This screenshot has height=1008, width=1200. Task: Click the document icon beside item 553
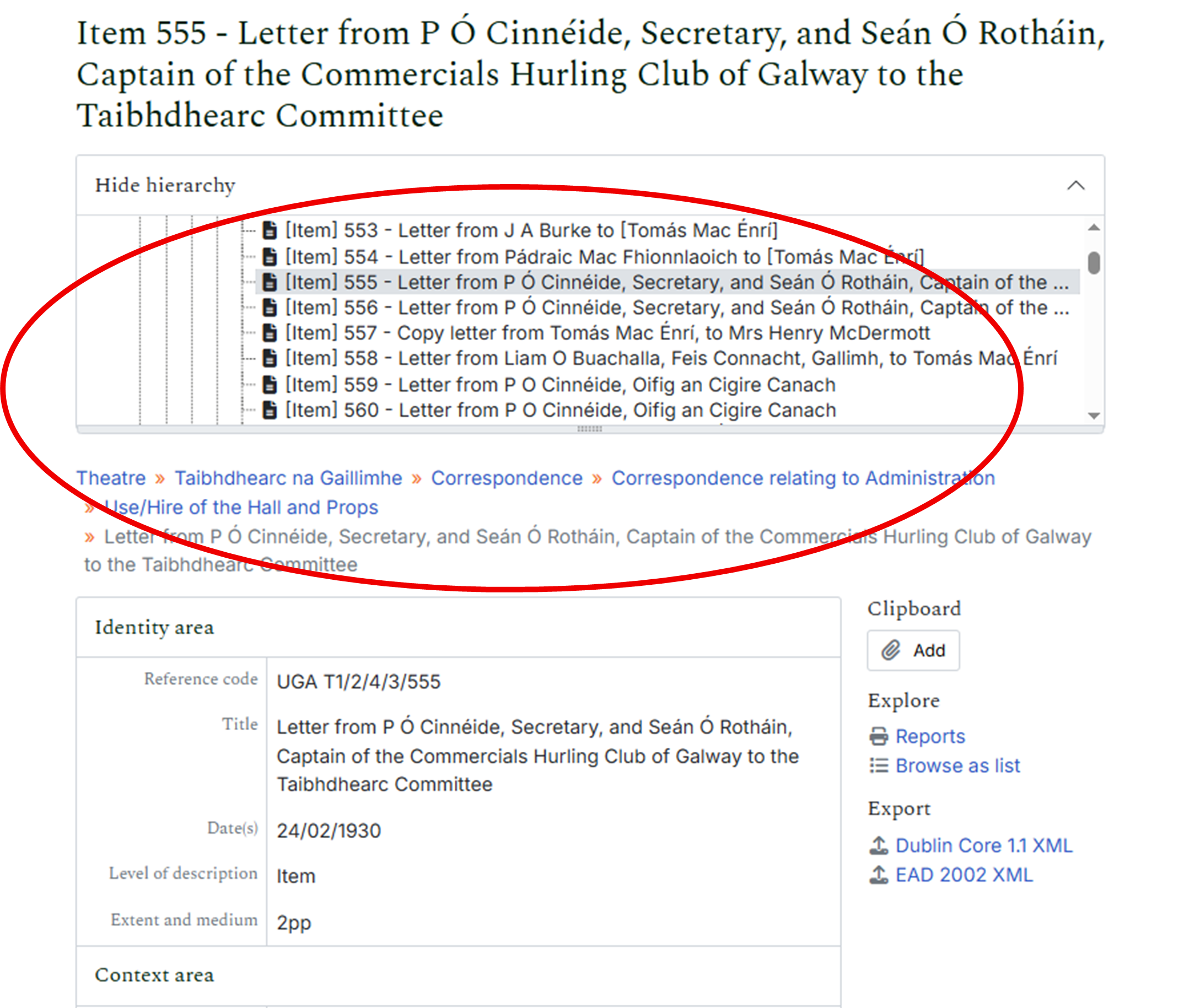coord(269,230)
